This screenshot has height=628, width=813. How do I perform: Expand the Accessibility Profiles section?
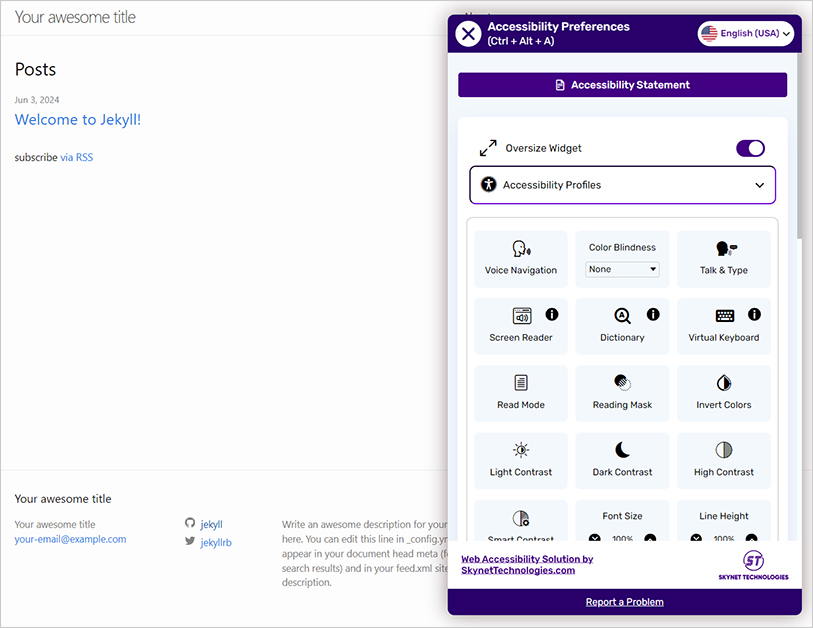point(622,185)
